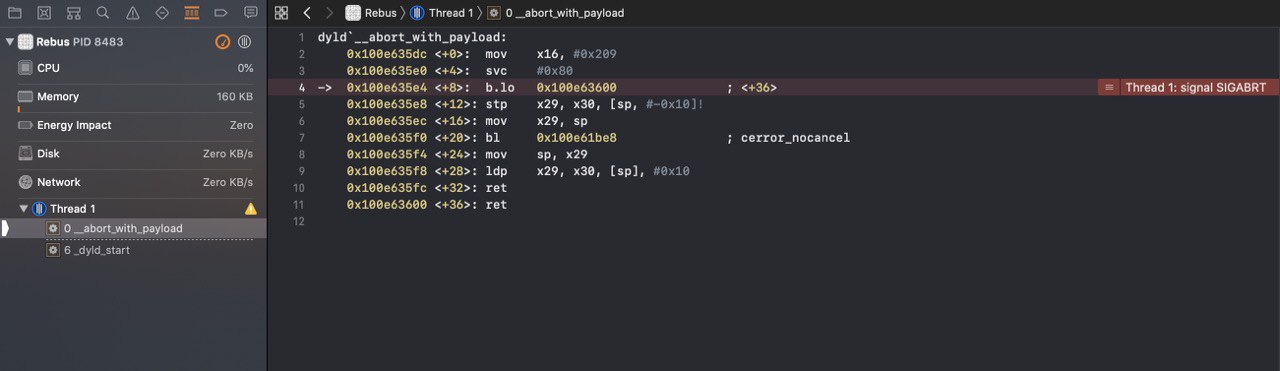
Task: Click the 160 KB memory value
Action: point(235,97)
